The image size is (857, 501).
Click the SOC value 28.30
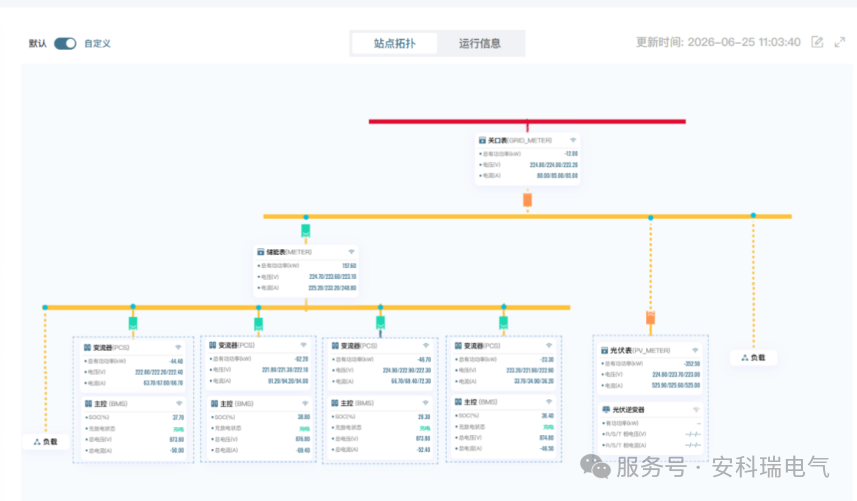[424, 416]
